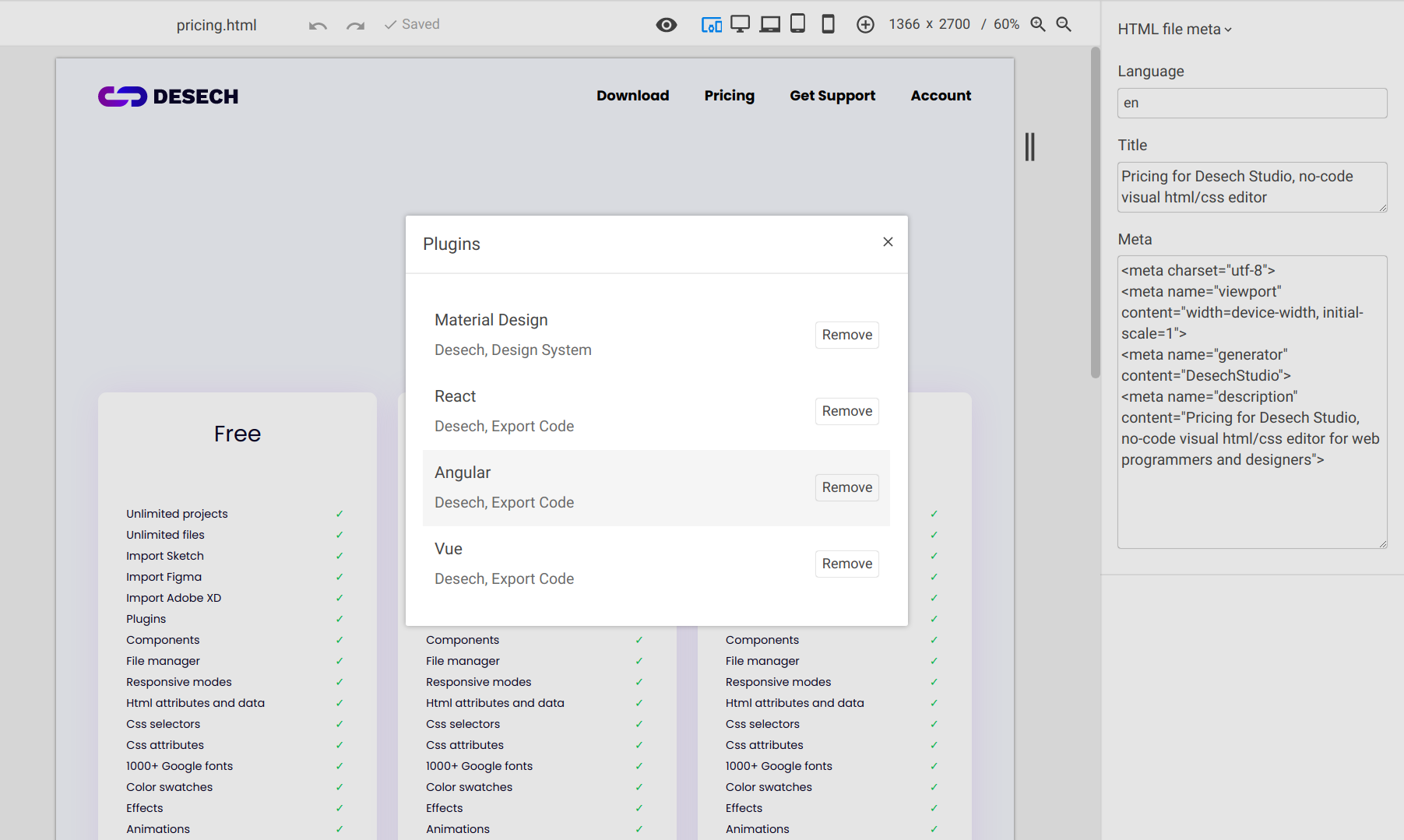Click the Title text area
The height and width of the screenshot is (840, 1404).
coord(1252,187)
